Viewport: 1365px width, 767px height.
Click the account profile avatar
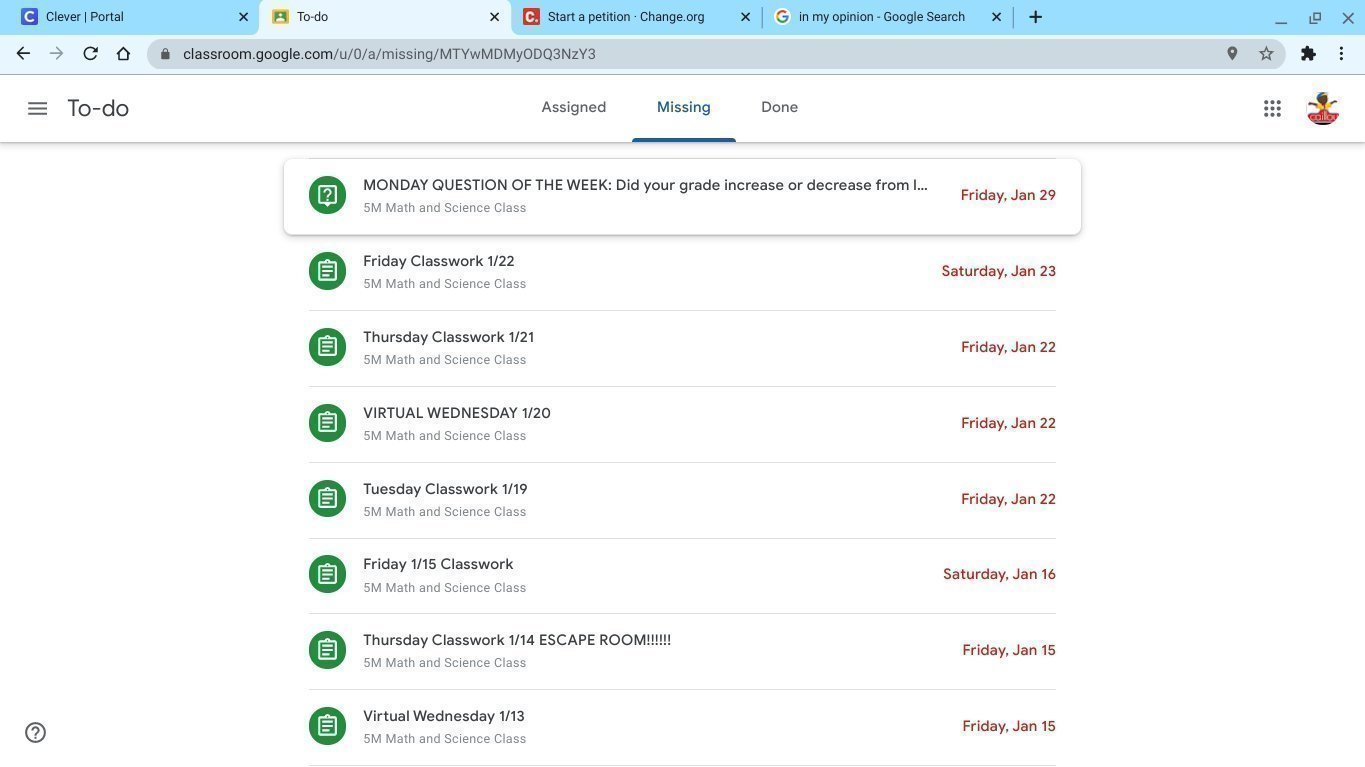pos(1322,108)
